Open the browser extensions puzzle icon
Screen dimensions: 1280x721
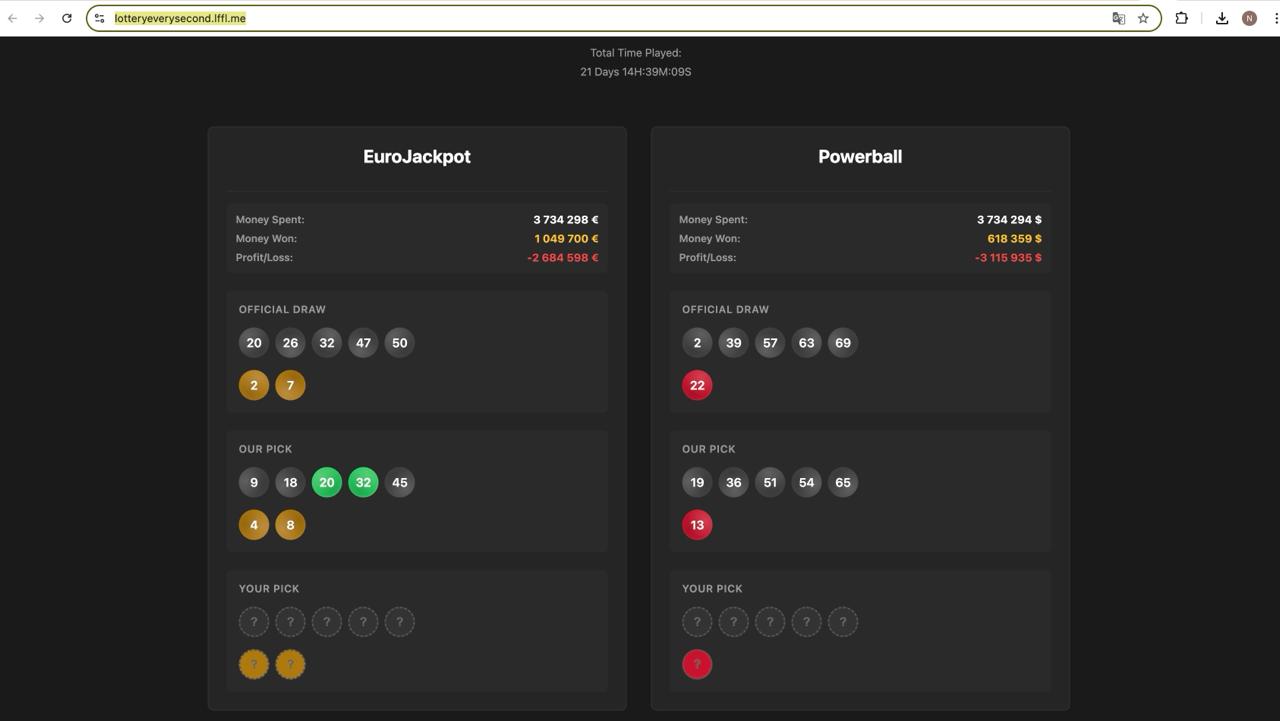[1181, 18]
